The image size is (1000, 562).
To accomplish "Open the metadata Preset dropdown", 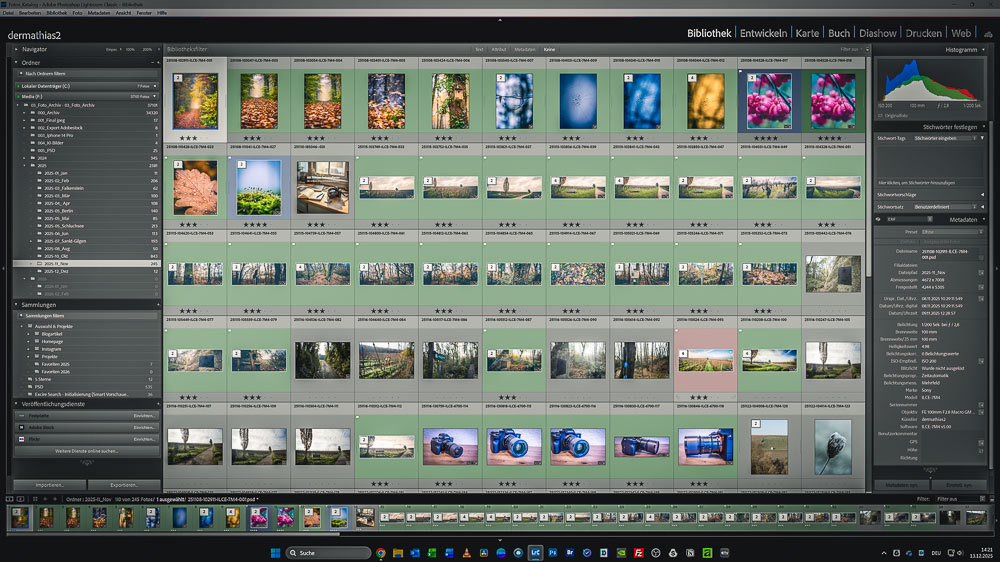I will pos(952,232).
